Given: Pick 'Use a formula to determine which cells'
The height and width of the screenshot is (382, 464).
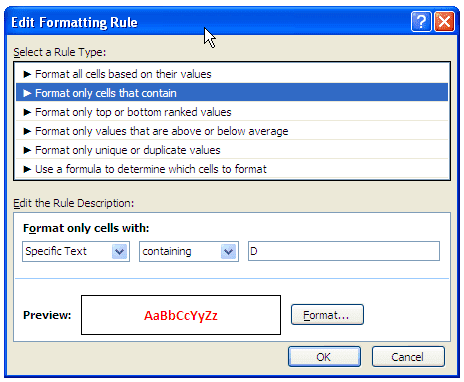Looking at the screenshot, I should click(232, 169).
